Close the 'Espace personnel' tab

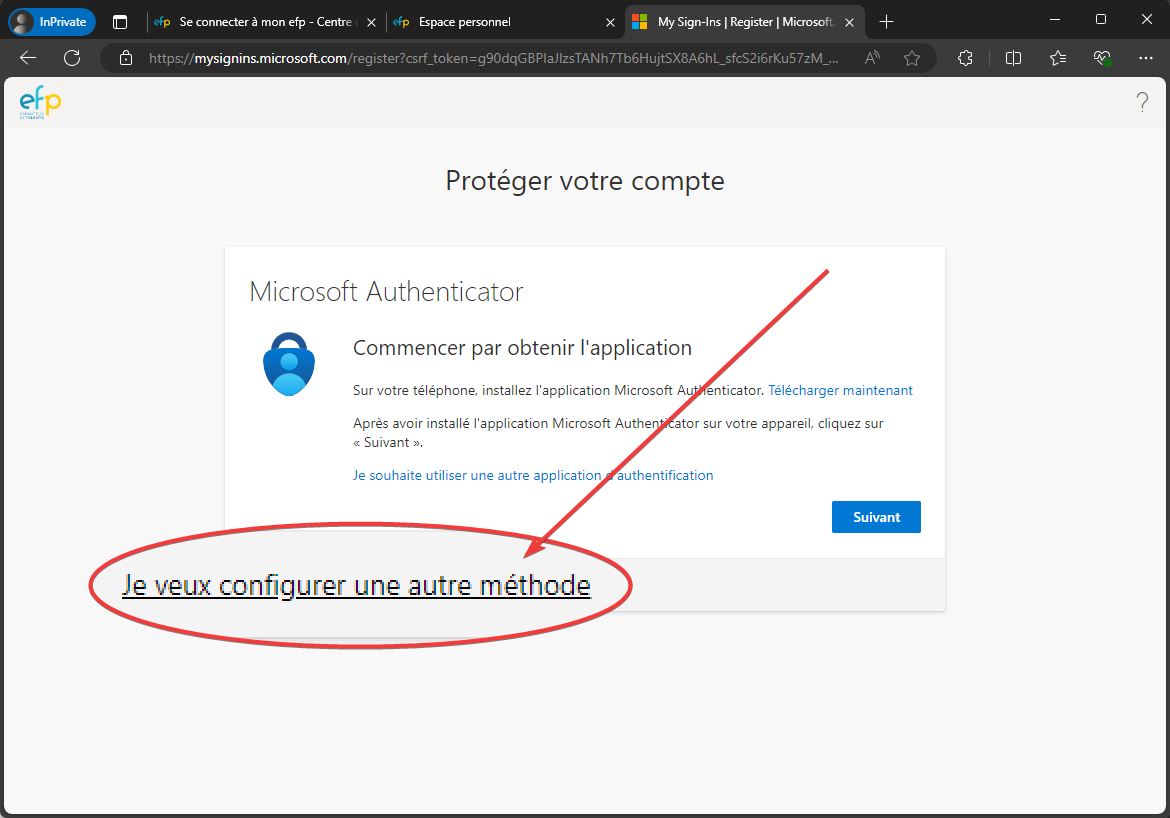tap(610, 22)
